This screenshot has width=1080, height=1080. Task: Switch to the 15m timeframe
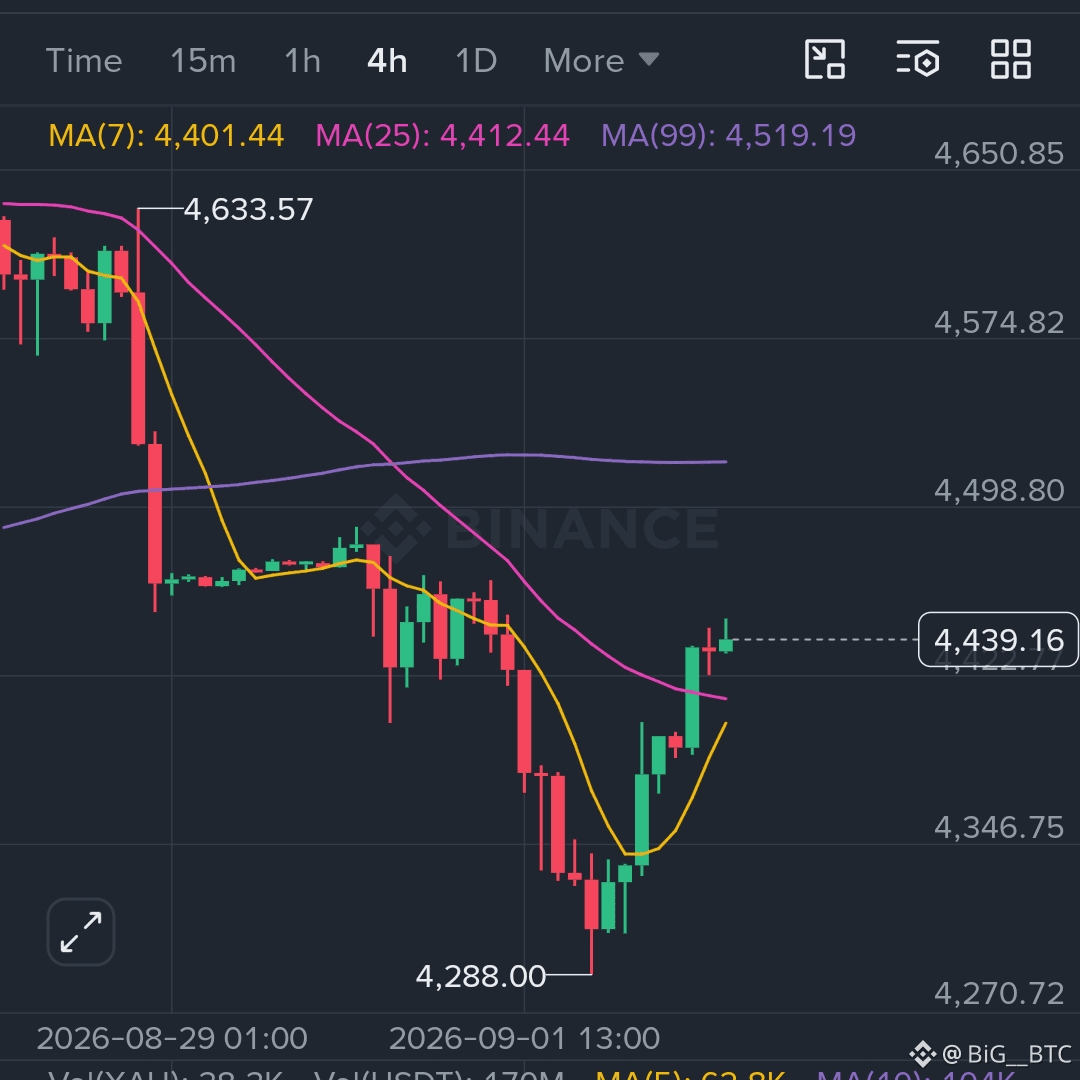[203, 61]
